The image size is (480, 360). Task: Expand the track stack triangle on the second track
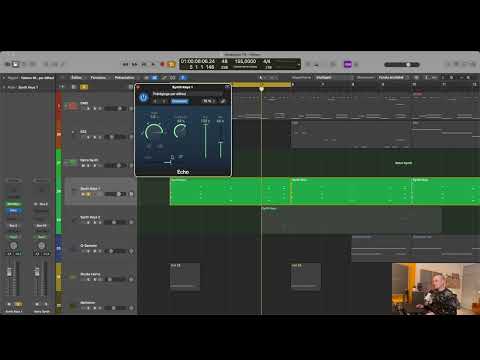tap(73, 132)
